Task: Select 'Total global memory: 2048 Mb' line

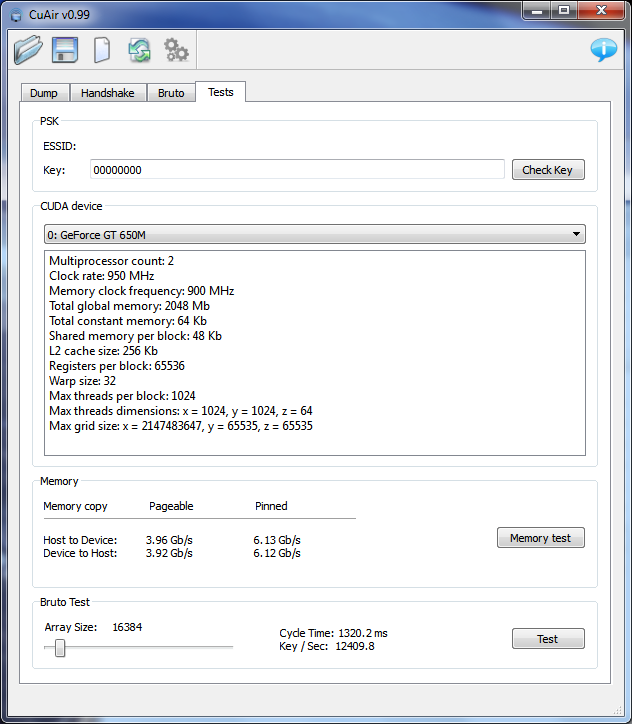Action: (x=129, y=306)
